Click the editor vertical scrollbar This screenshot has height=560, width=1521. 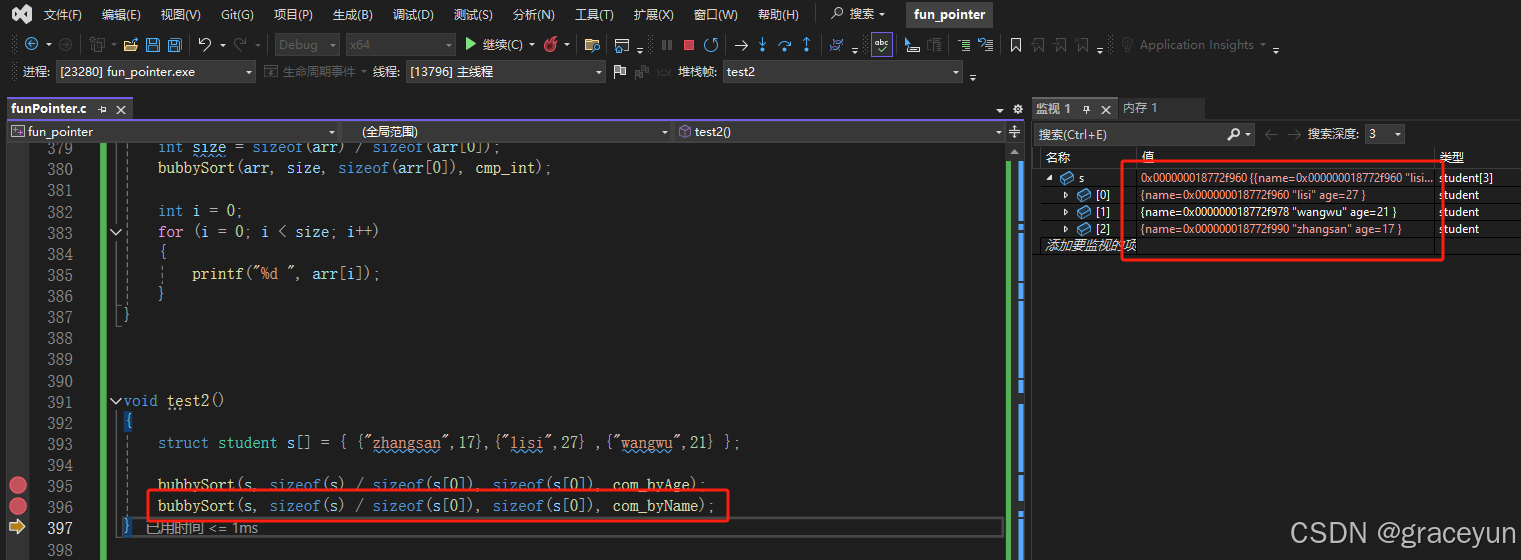click(x=1015, y=350)
